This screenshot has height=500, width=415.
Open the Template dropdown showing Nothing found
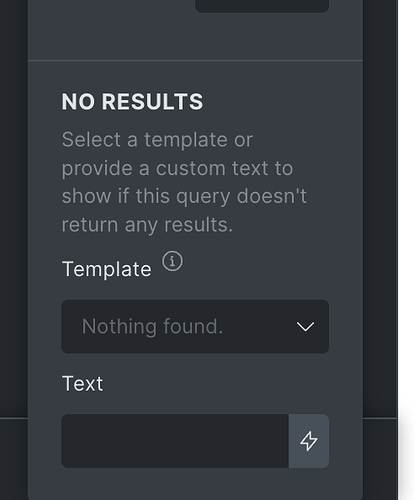point(195,327)
